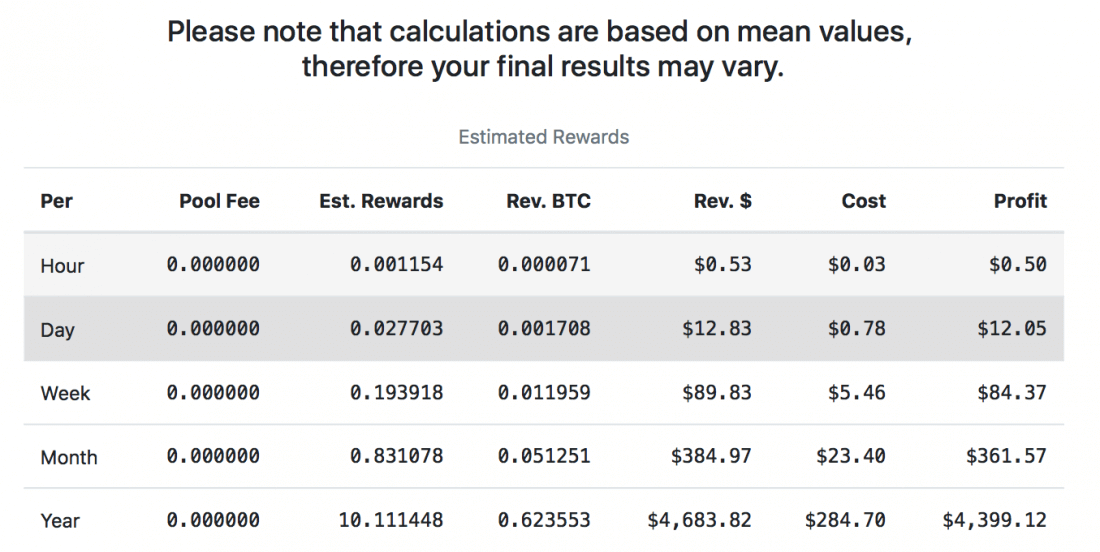Click the Per column header
The height and width of the screenshot is (552, 1100).
click(57, 201)
